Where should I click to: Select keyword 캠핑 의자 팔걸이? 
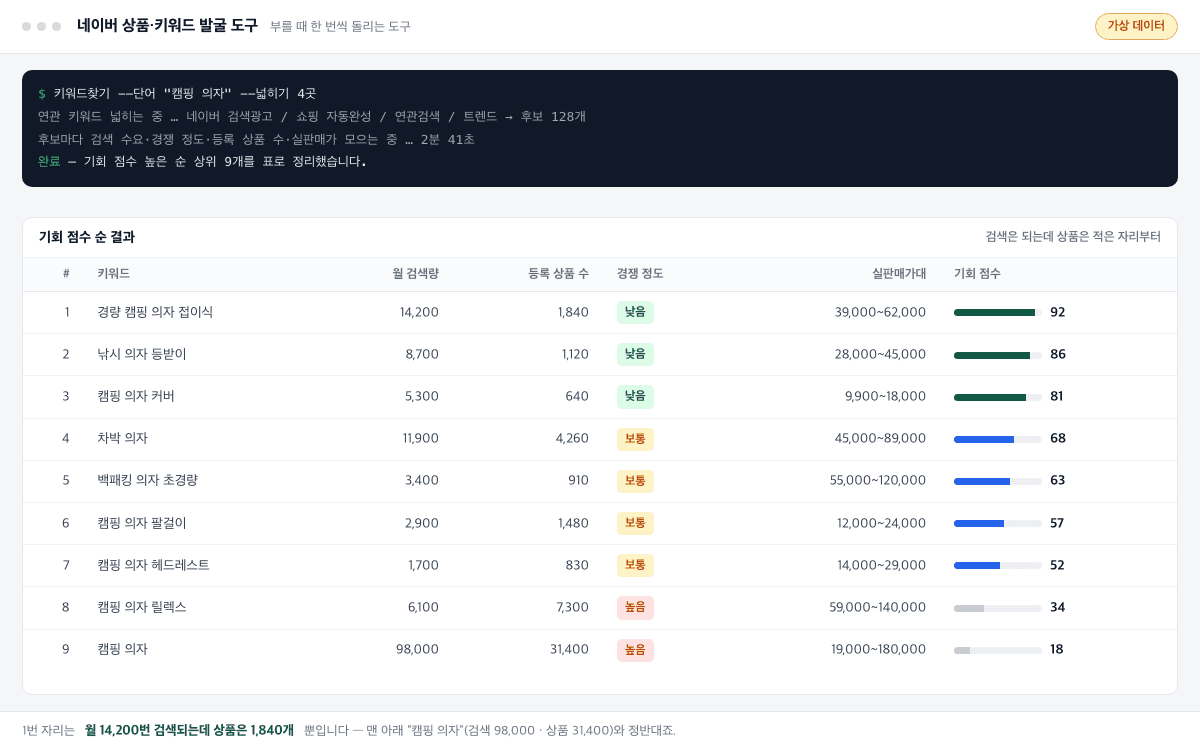click(142, 523)
